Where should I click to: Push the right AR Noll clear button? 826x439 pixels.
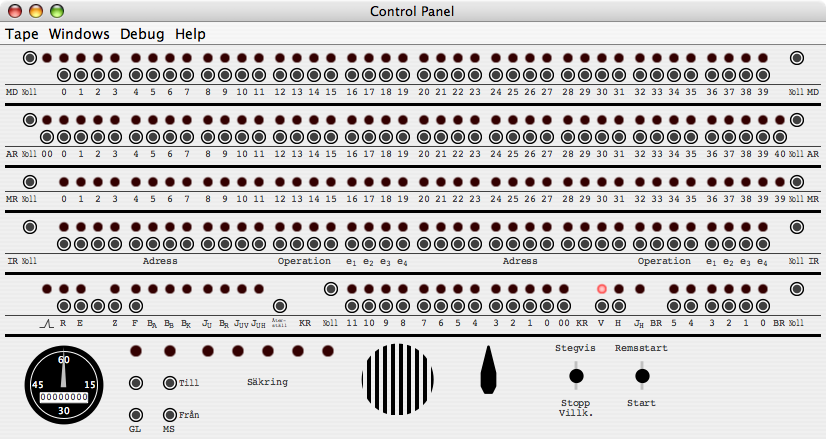797,120
